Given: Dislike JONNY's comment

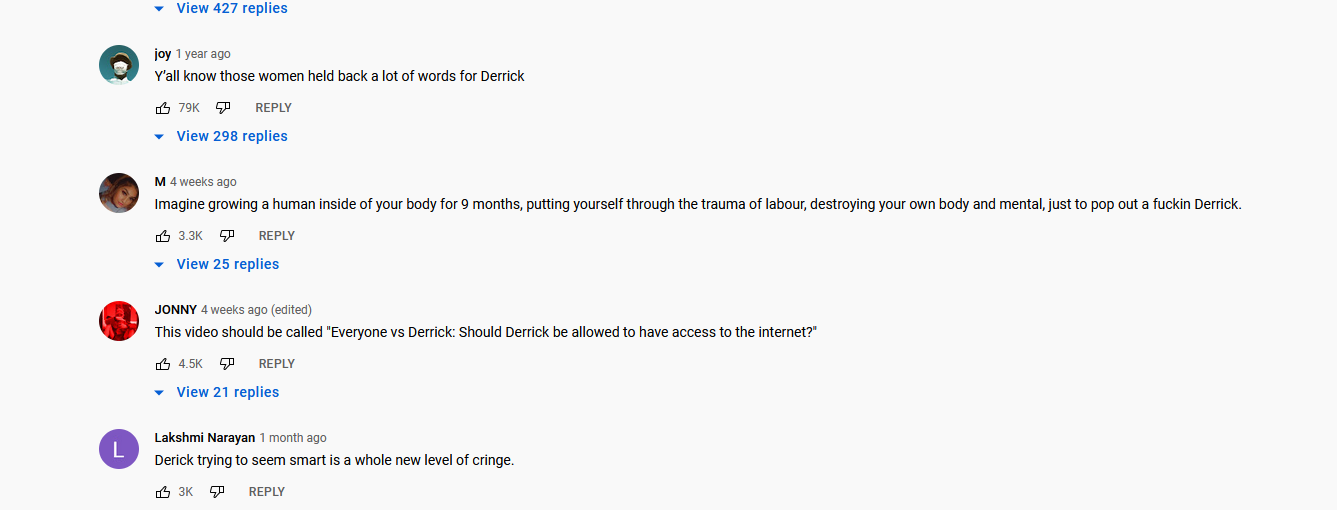Looking at the screenshot, I should click(x=227, y=364).
